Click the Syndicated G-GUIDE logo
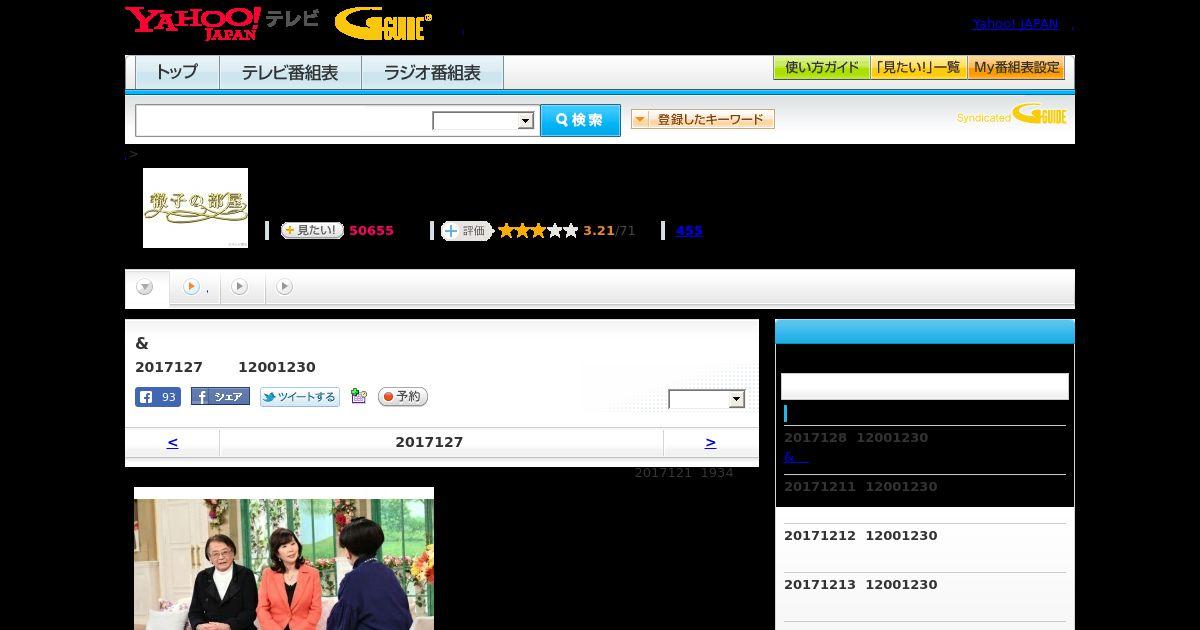The image size is (1200, 630). [1012, 114]
